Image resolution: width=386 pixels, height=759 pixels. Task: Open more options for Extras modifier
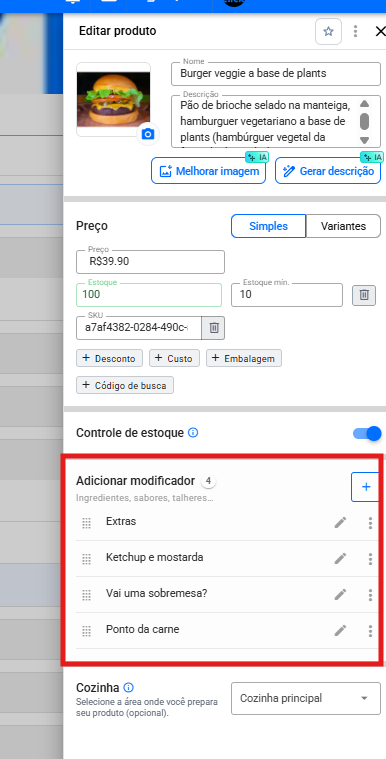pyautogui.click(x=370, y=523)
